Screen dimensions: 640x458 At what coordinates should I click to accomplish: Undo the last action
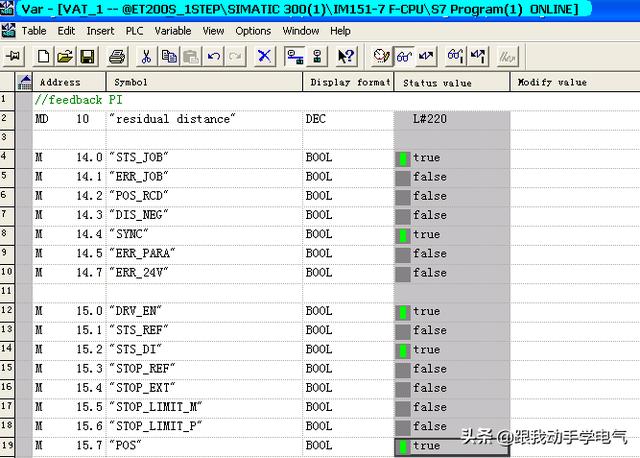point(213,56)
